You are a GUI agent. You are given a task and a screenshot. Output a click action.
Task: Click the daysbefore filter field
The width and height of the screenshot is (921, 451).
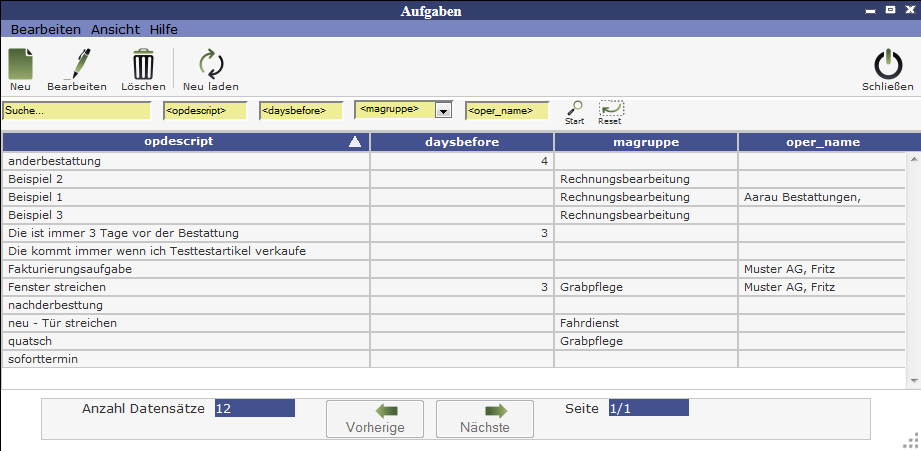click(300, 110)
